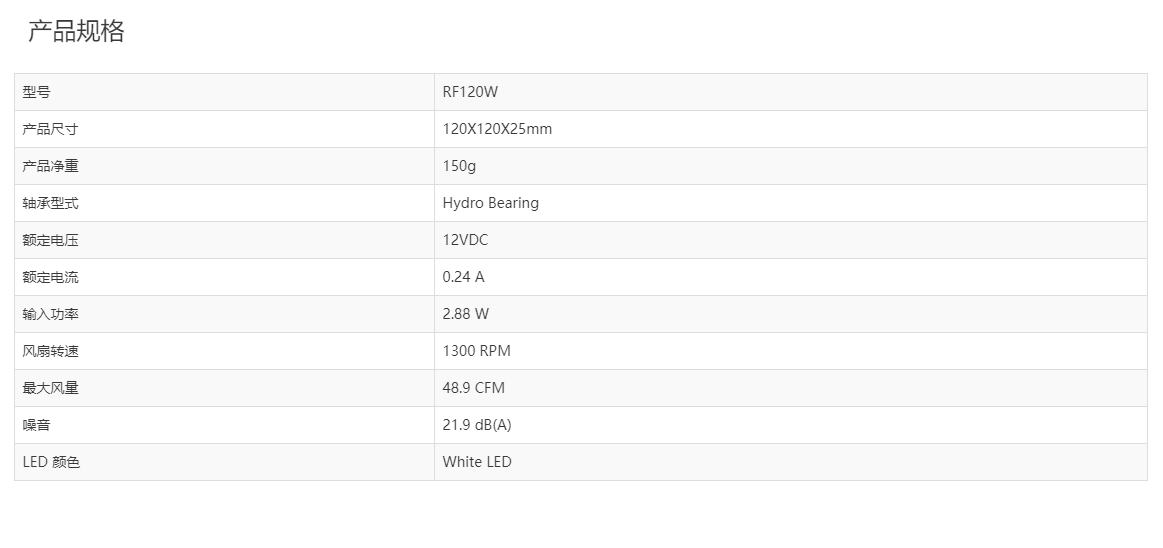Click the 风扇转速 label

pos(50,351)
